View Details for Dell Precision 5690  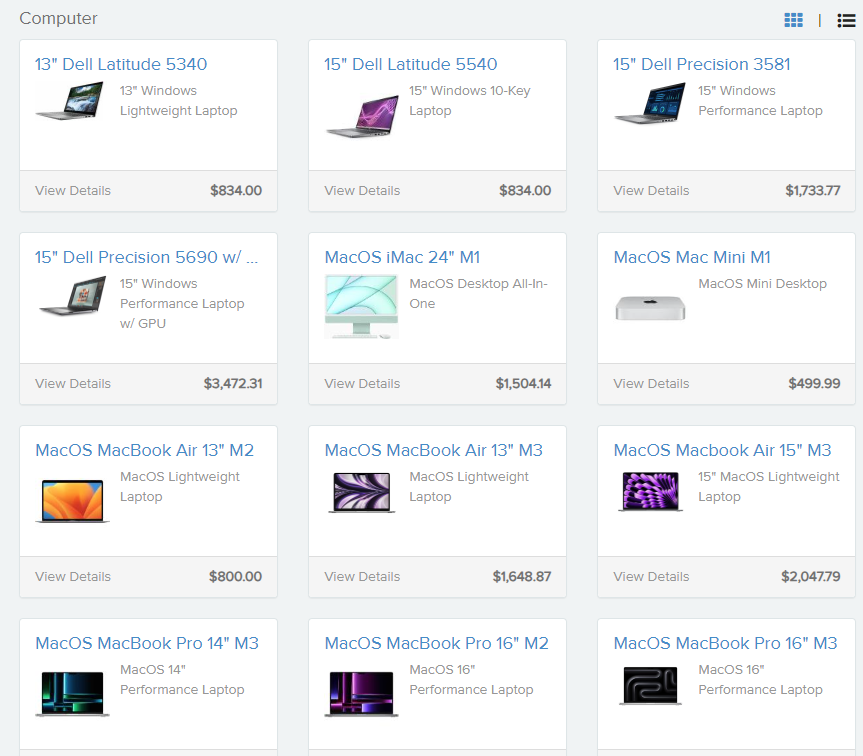pos(73,384)
